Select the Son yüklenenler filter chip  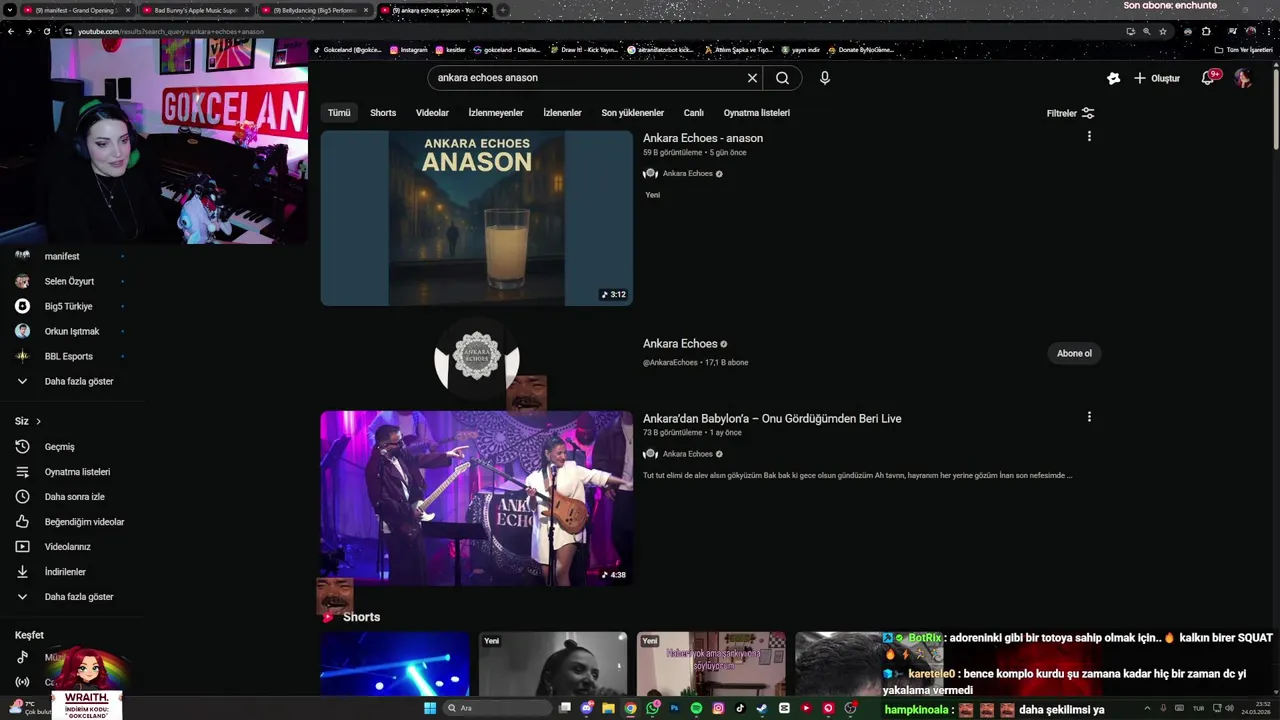[x=632, y=113]
